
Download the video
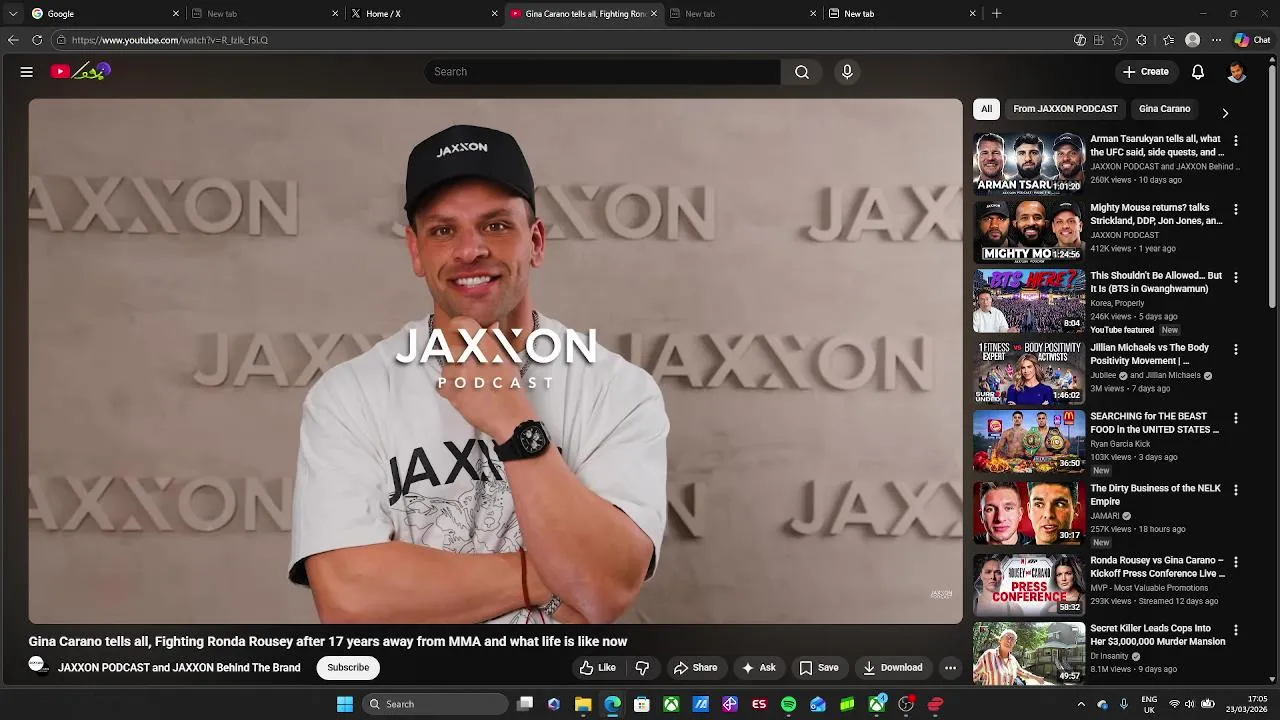[x=893, y=668]
